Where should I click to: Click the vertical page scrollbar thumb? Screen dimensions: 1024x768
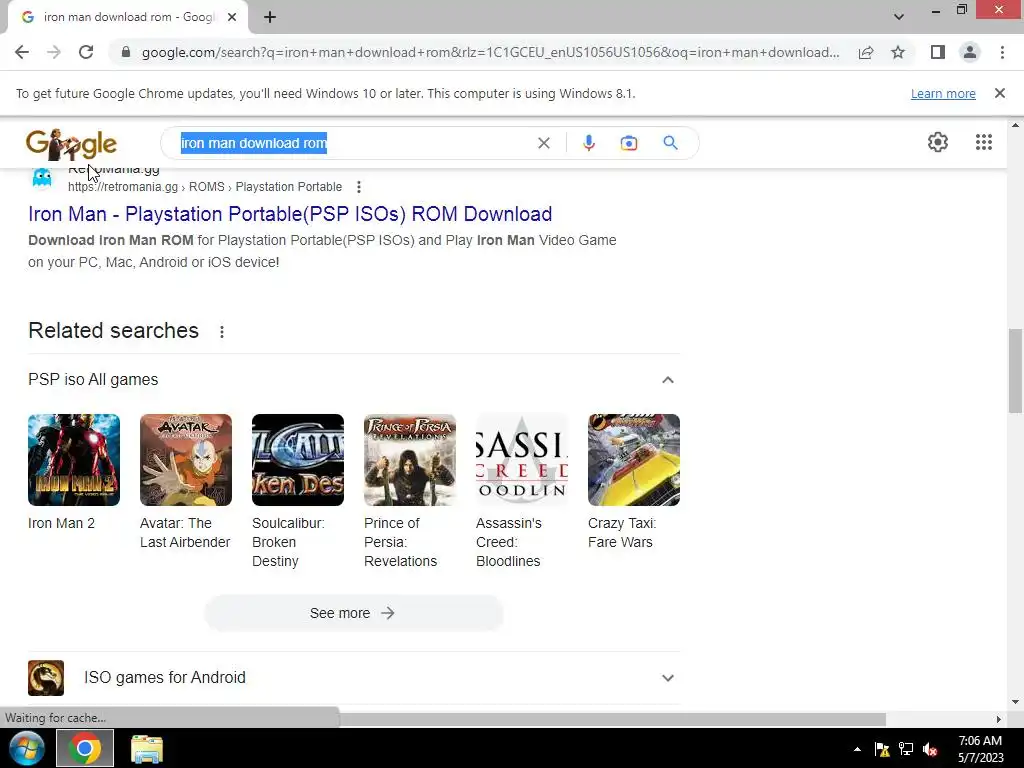[1015, 371]
